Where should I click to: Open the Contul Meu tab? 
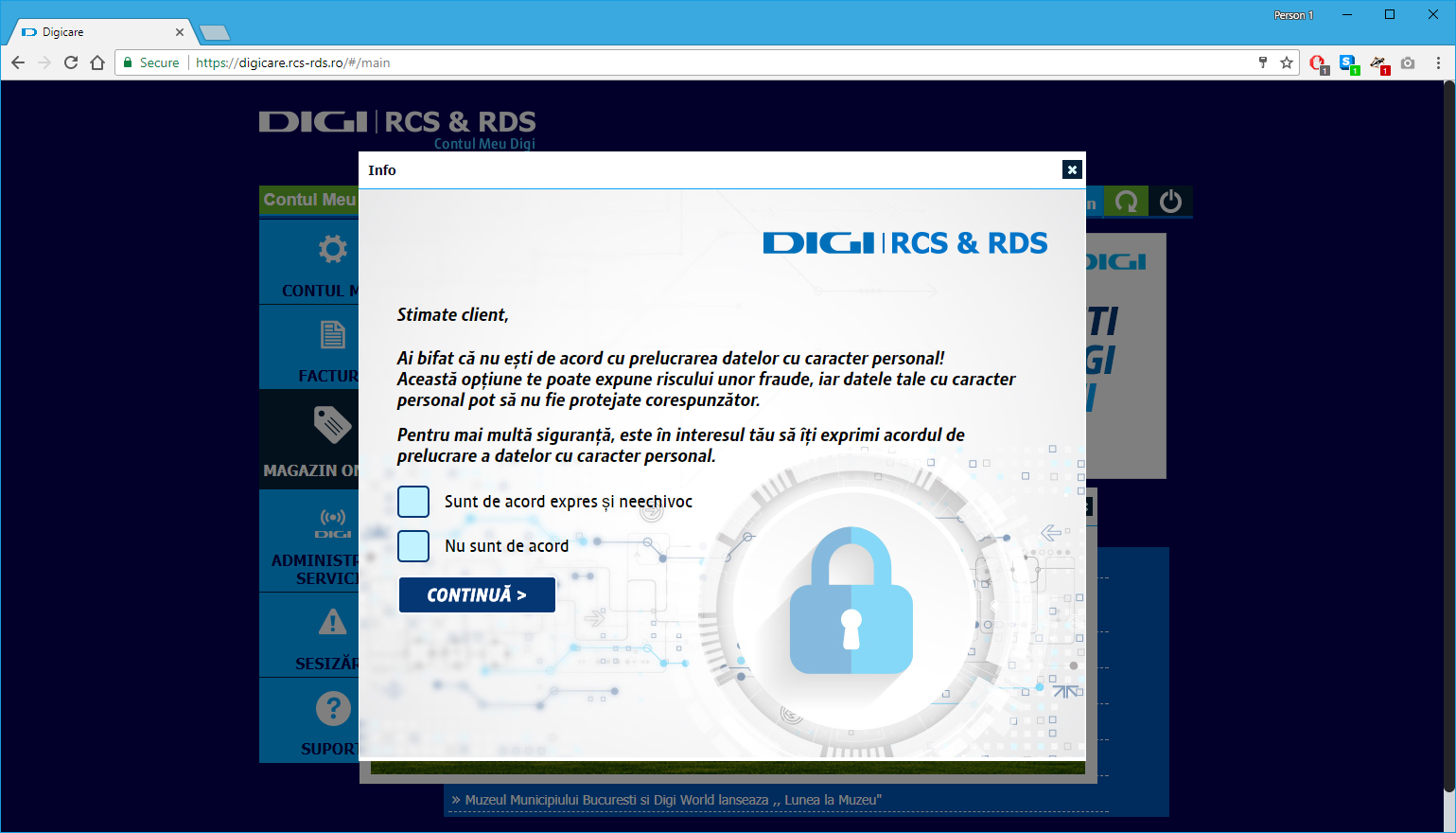pyautogui.click(x=309, y=200)
